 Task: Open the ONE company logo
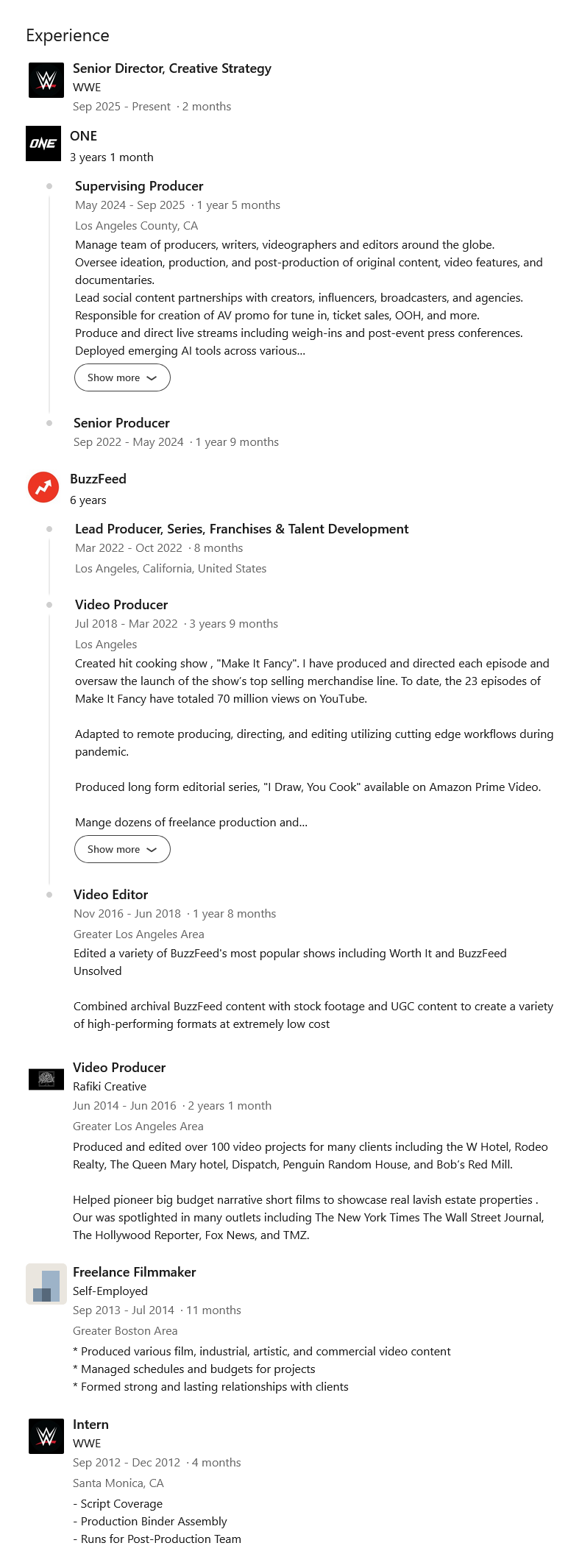point(43,143)
